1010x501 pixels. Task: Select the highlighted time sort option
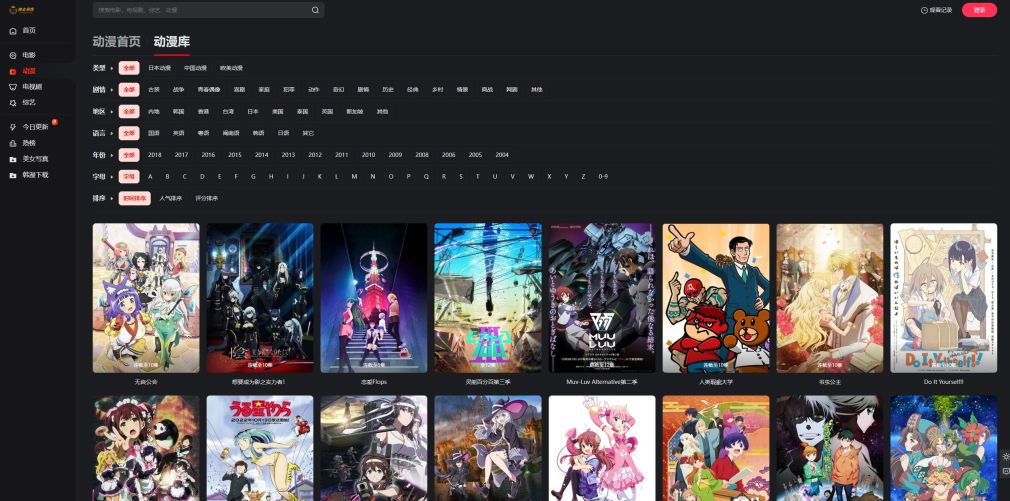coord(135,198)
